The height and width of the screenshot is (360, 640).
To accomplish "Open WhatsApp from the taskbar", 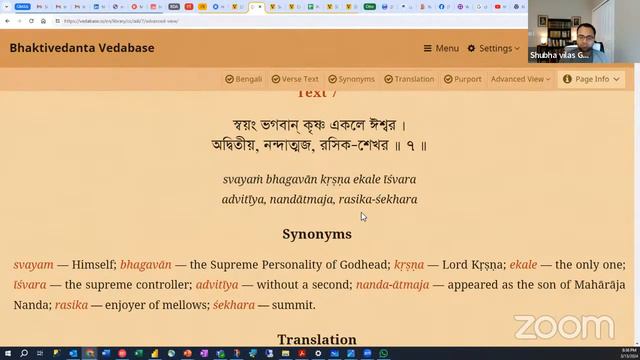I will pos(383,353).
